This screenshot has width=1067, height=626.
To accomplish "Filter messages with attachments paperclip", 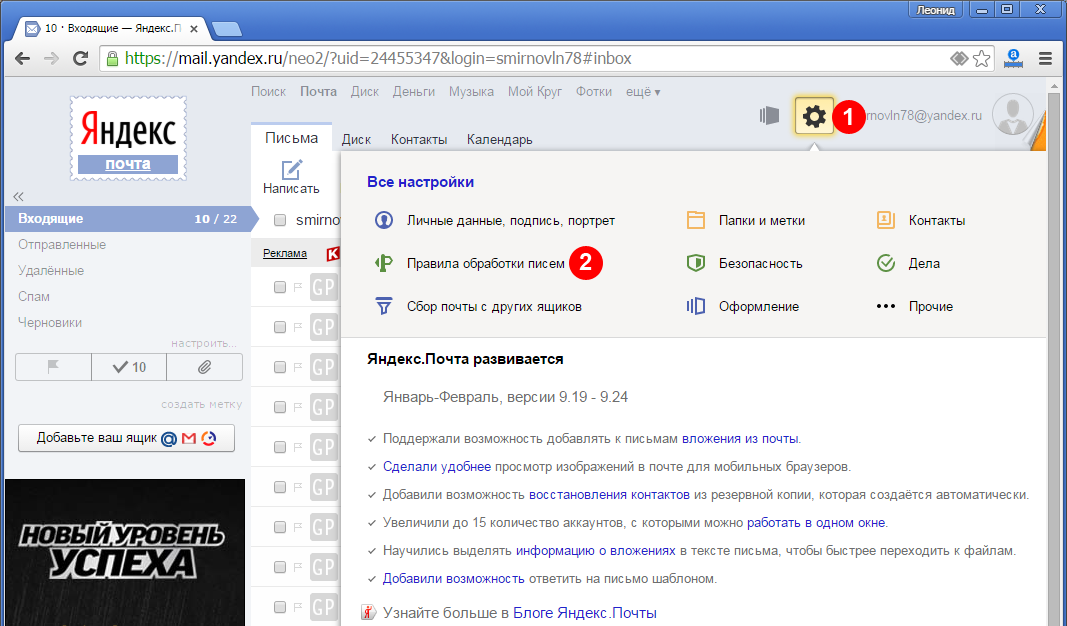I will (x=204, y=367).
